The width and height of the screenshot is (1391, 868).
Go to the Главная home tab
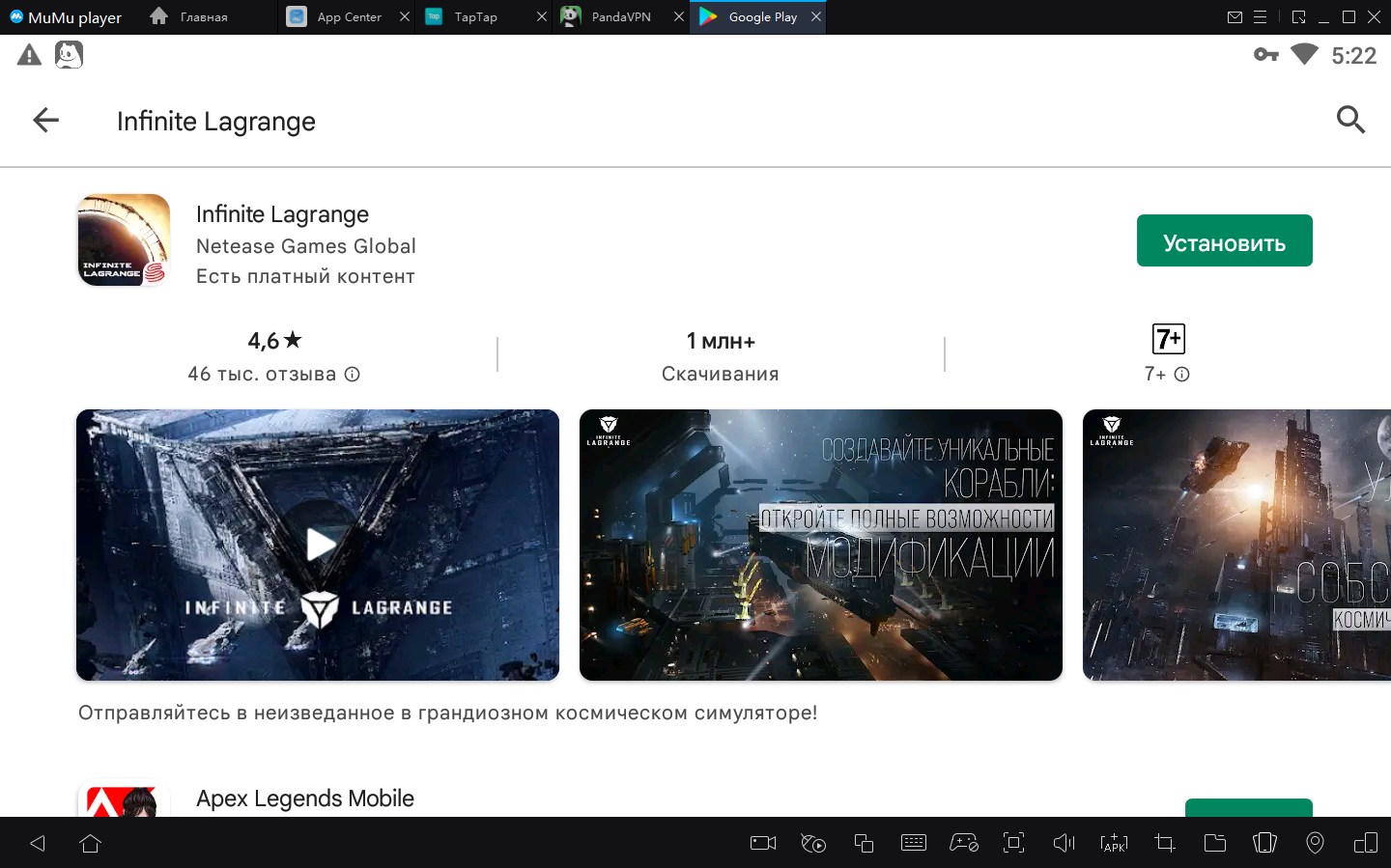203,17
